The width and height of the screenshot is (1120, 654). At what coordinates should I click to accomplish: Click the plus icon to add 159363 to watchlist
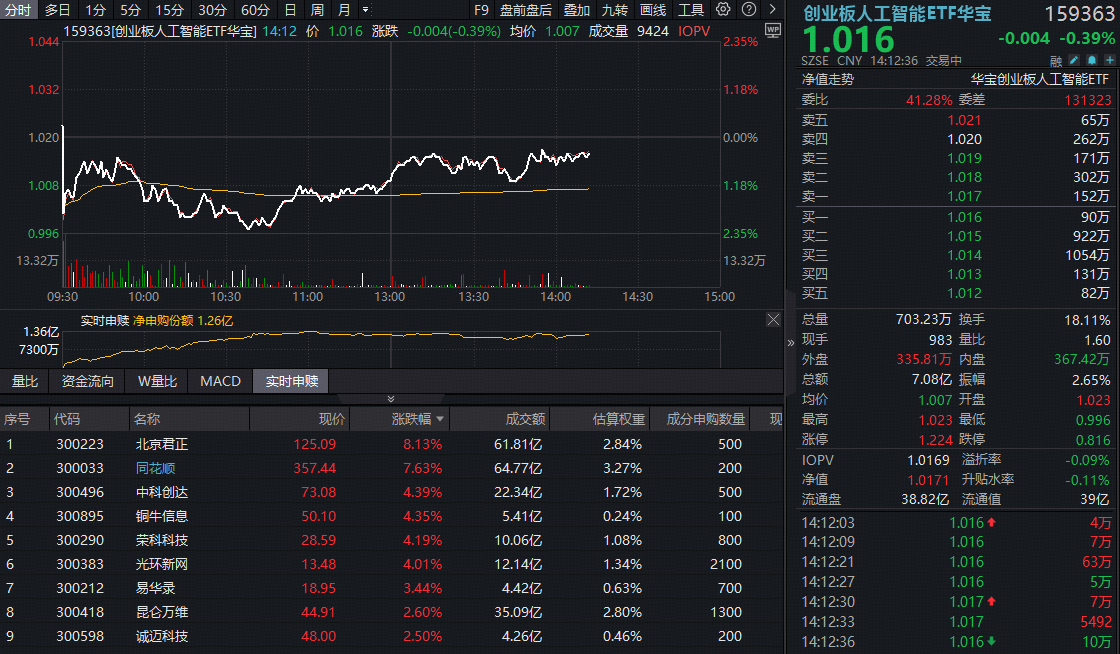pyautogui.click(x=1109, y=60)
